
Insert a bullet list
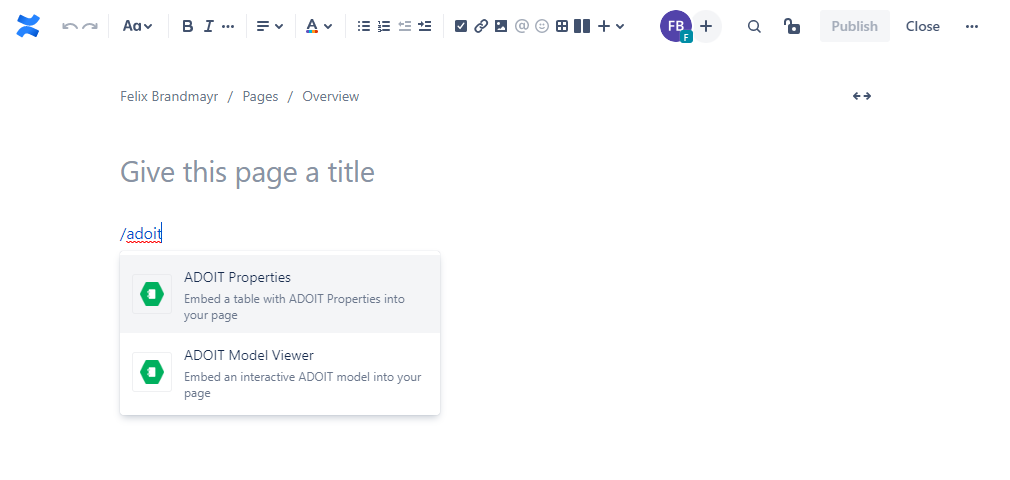tap(364, 26)
